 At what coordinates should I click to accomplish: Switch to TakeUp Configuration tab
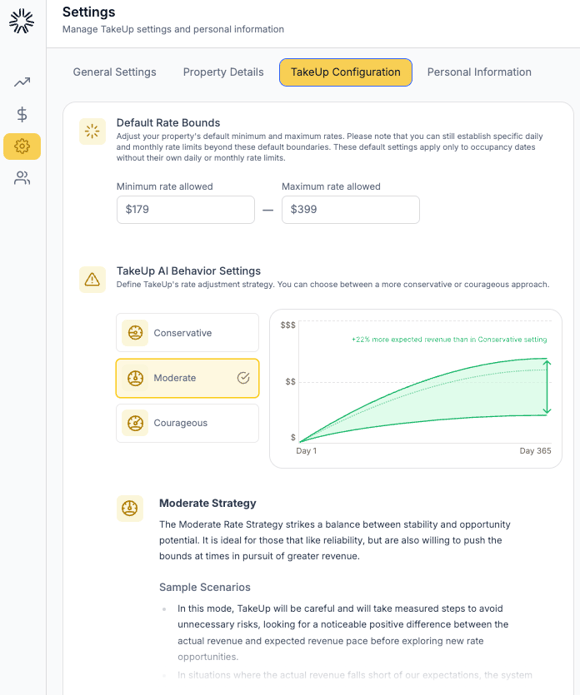[346, 72]
